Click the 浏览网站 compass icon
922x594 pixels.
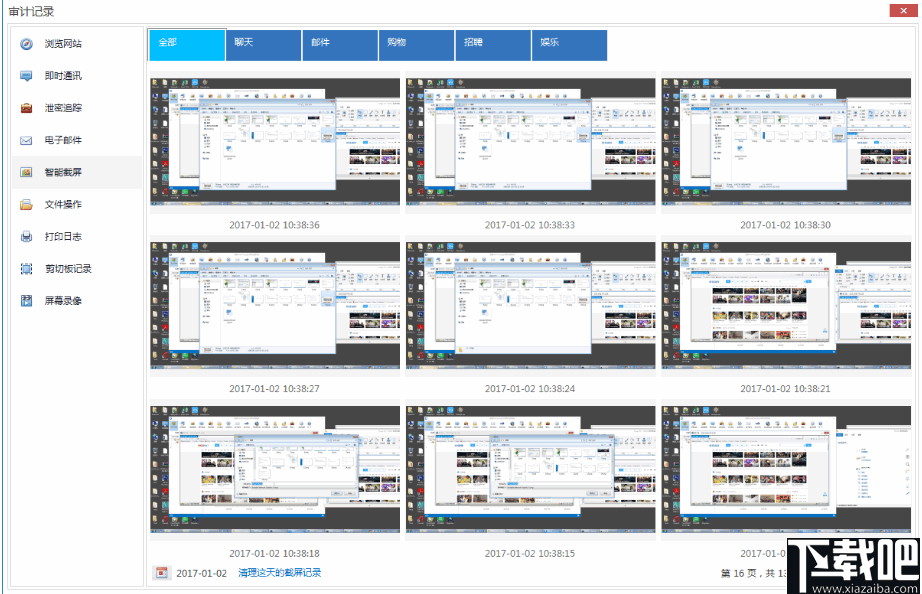coord(26,44)
